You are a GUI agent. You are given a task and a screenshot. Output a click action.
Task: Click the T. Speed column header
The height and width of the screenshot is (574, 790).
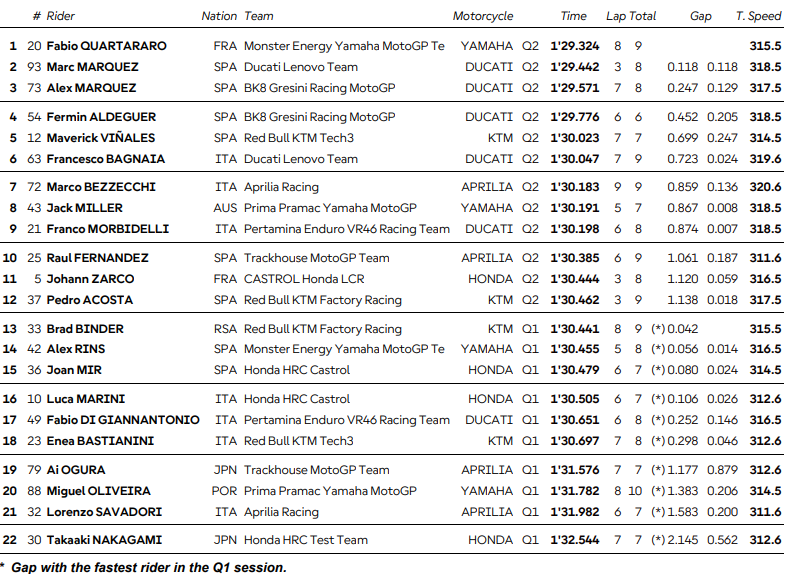(758, 16)
